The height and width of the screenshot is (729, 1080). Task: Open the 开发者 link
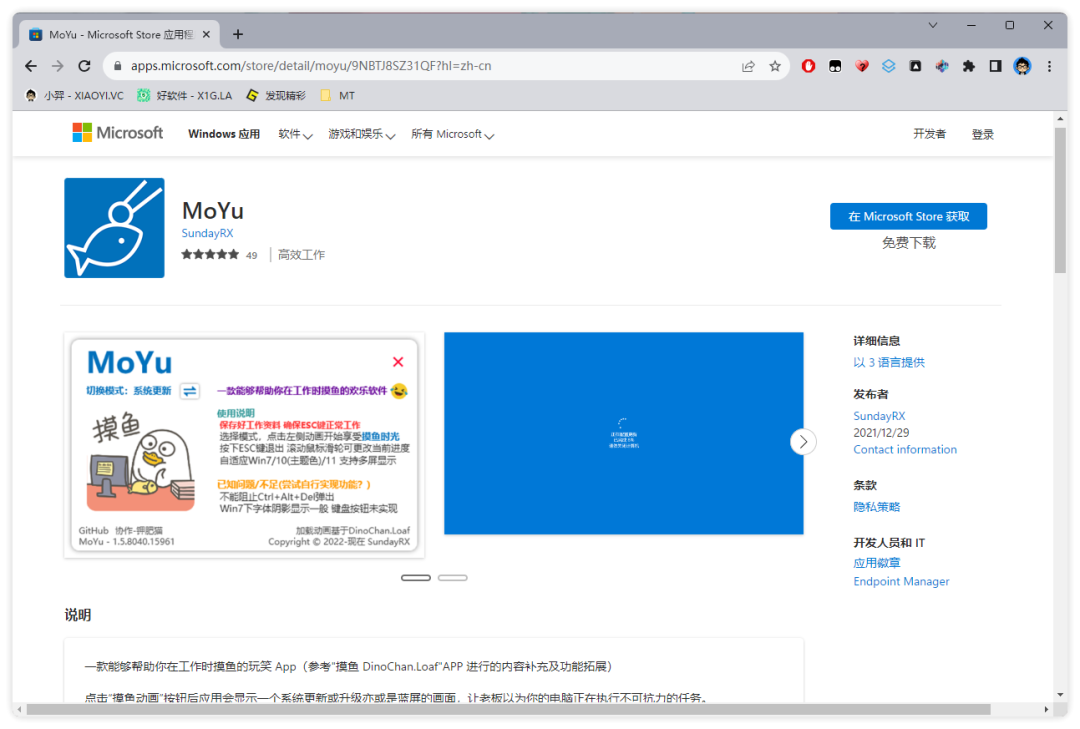(930, 134)
